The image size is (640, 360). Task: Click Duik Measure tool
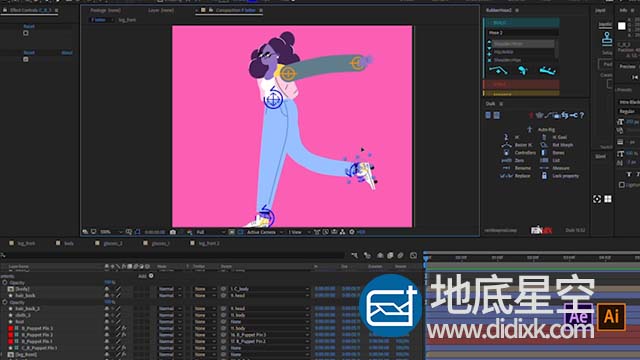coord(555,168)
